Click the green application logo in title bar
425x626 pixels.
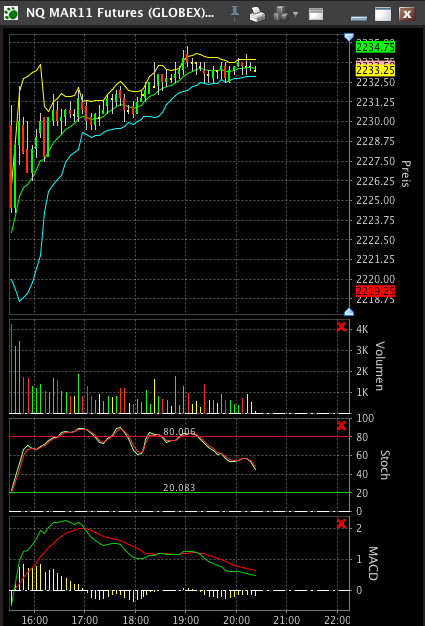[11, 13]
